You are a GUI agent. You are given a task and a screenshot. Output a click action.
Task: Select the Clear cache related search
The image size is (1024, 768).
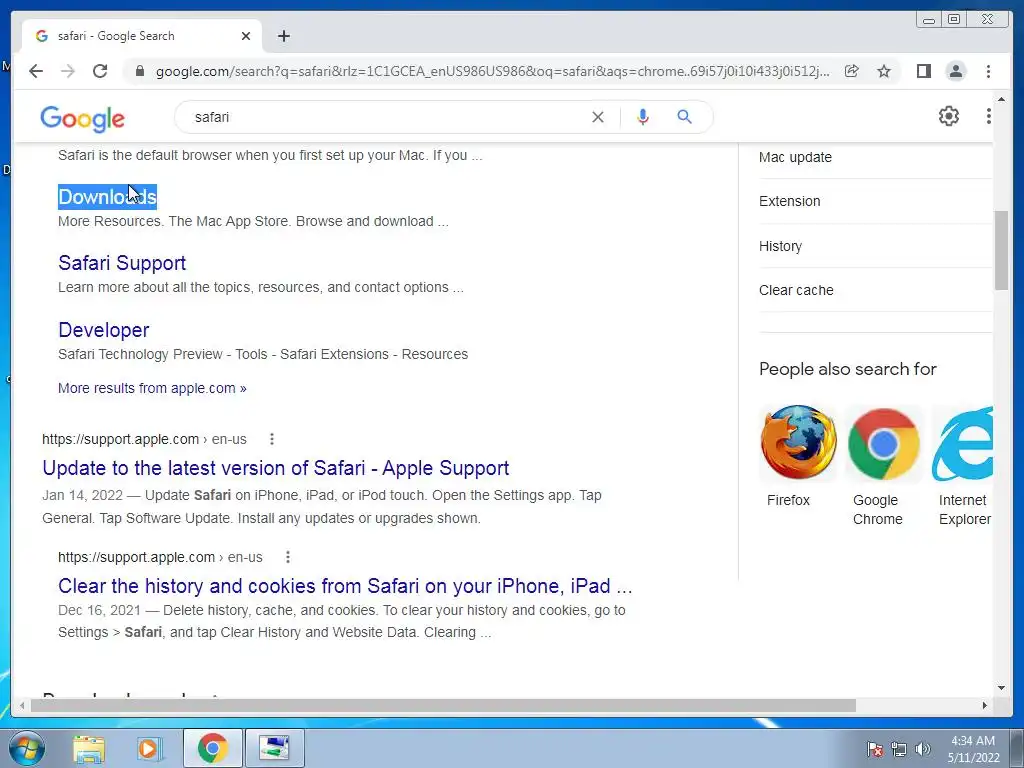[x=796, y=290]
